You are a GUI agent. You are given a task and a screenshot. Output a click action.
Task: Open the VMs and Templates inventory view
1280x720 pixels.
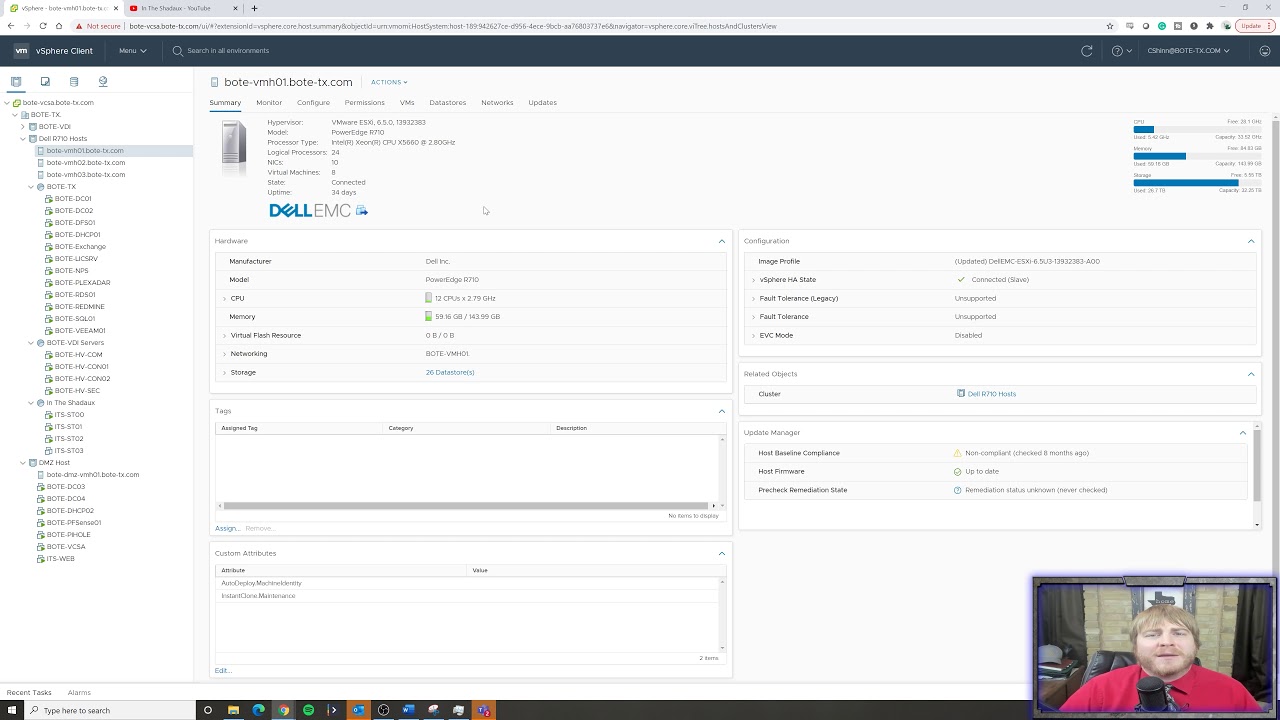45,82
